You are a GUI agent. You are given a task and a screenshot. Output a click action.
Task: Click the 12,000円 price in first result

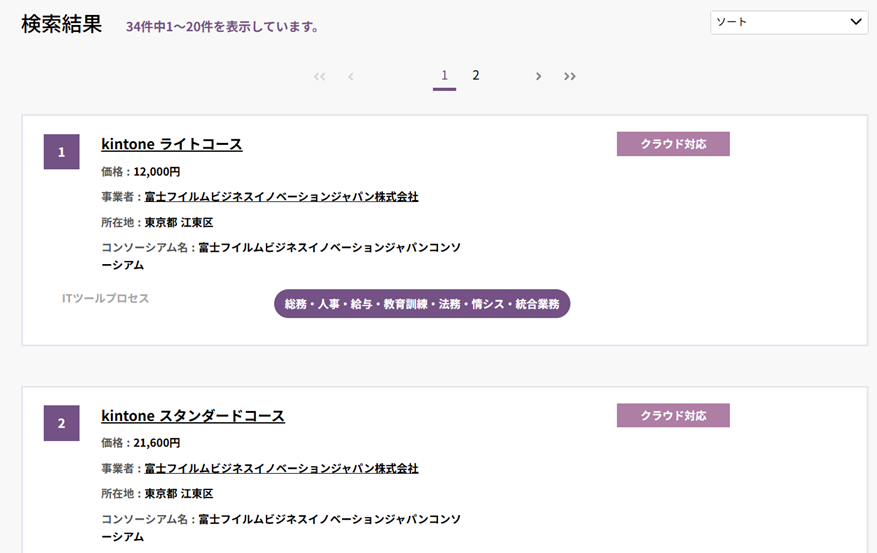tap(156, 171)
